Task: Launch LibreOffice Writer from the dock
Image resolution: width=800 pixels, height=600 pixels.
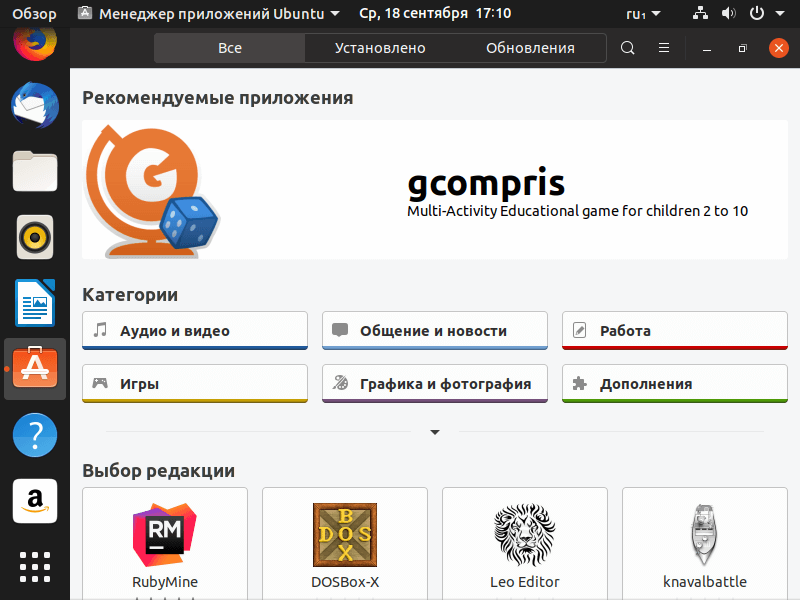Action: (35, 303)
